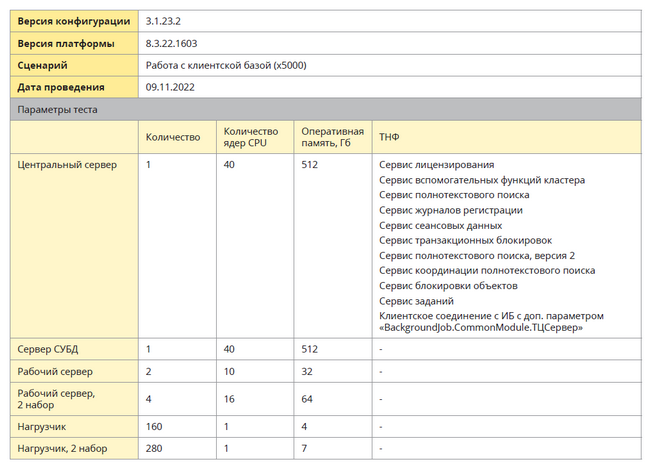Select 'Сервис полнотекстового поиска' first entry
Image resolution: width=650 pixels, height=468 pixels.
(x=454, y=195)
